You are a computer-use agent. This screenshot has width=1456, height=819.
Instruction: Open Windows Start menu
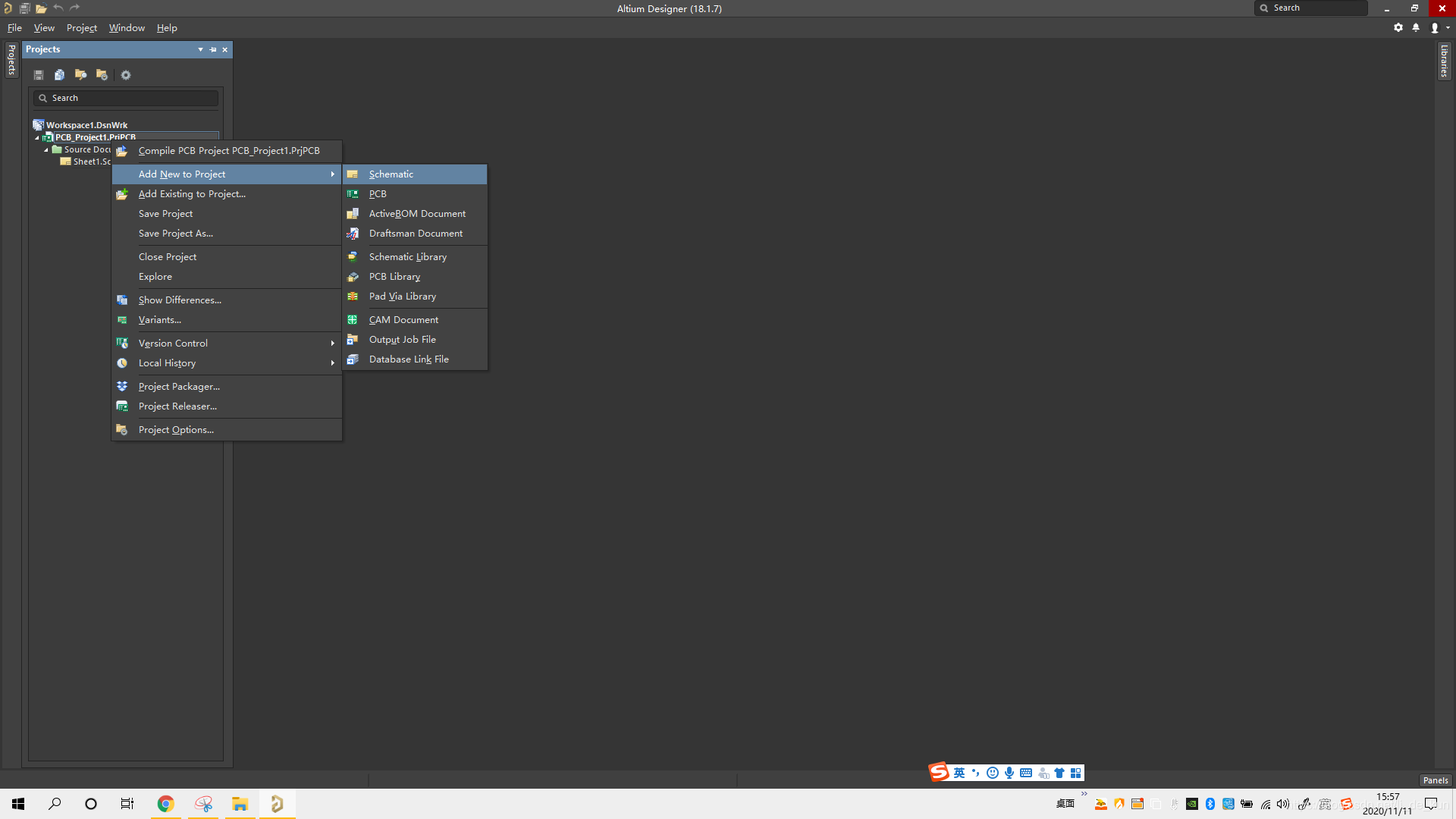click(x=18, y=804)
